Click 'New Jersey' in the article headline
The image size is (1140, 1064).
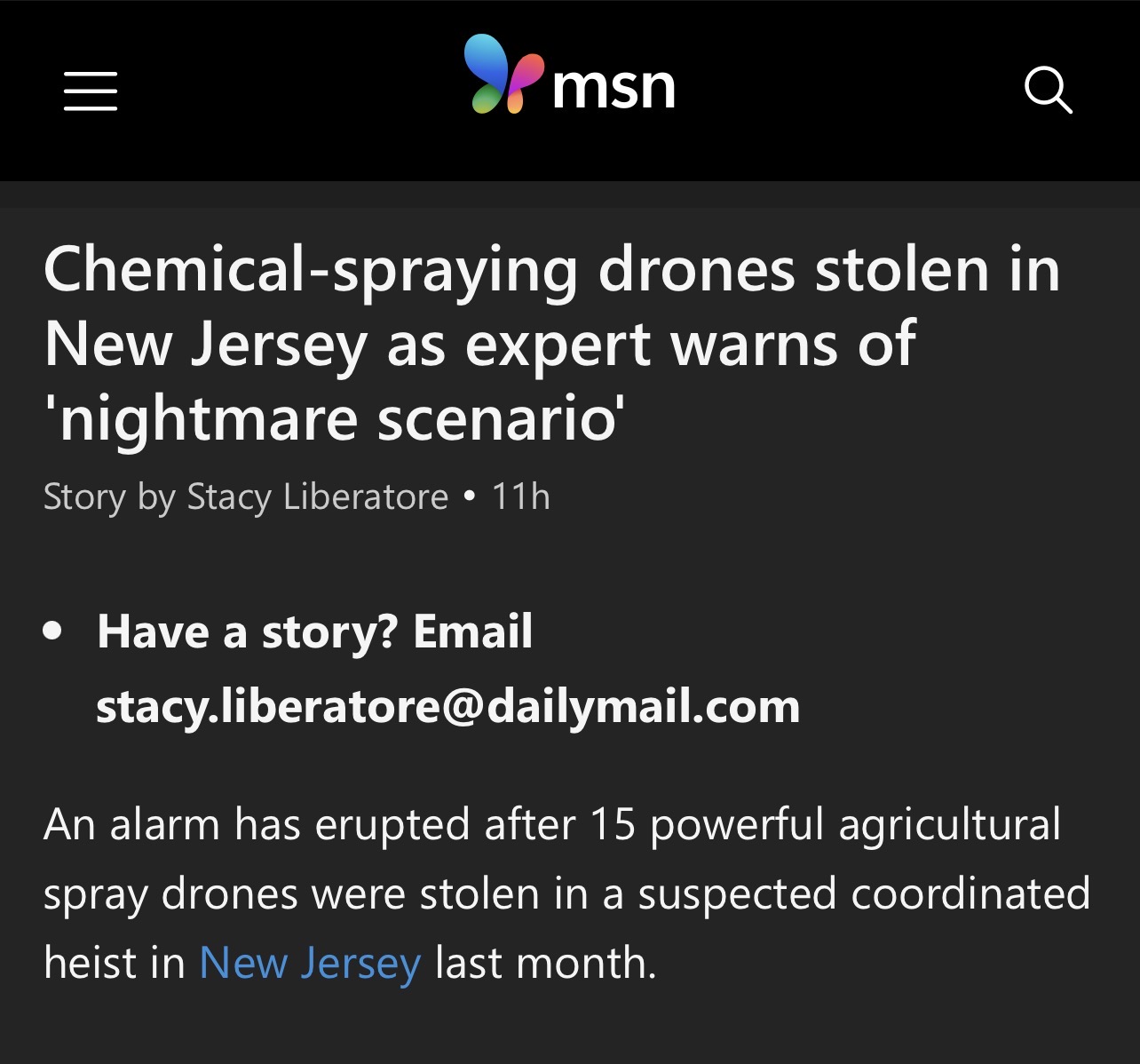click(205, 345)
